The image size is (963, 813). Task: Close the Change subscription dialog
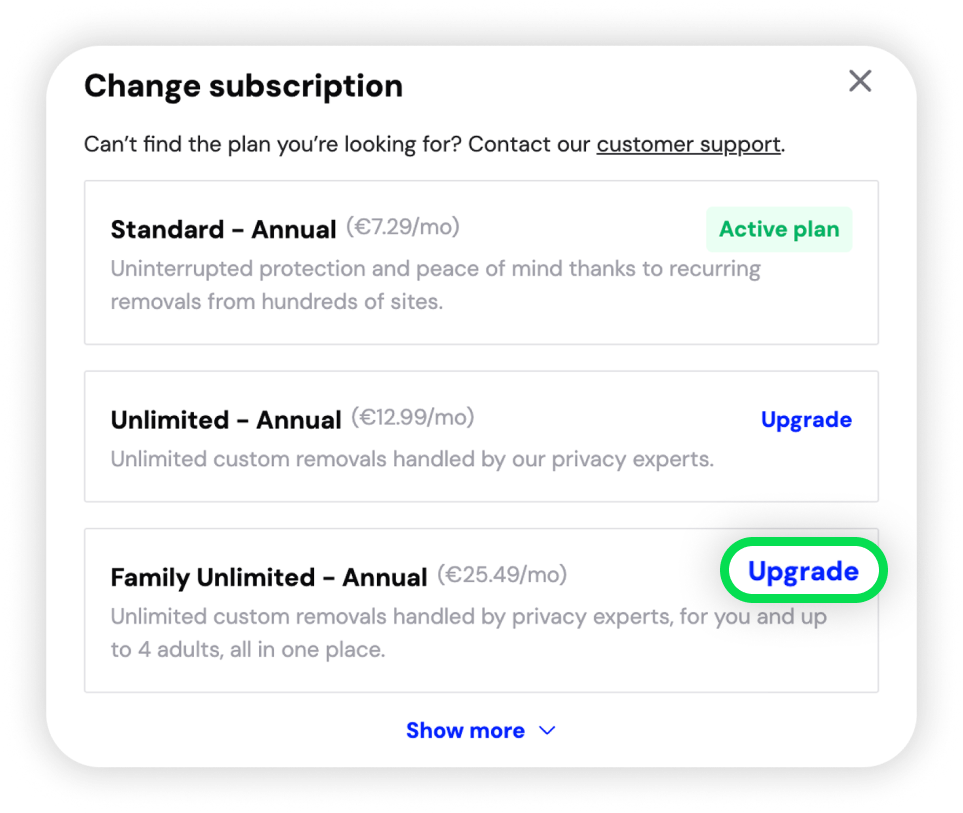[x=859, y=82]
